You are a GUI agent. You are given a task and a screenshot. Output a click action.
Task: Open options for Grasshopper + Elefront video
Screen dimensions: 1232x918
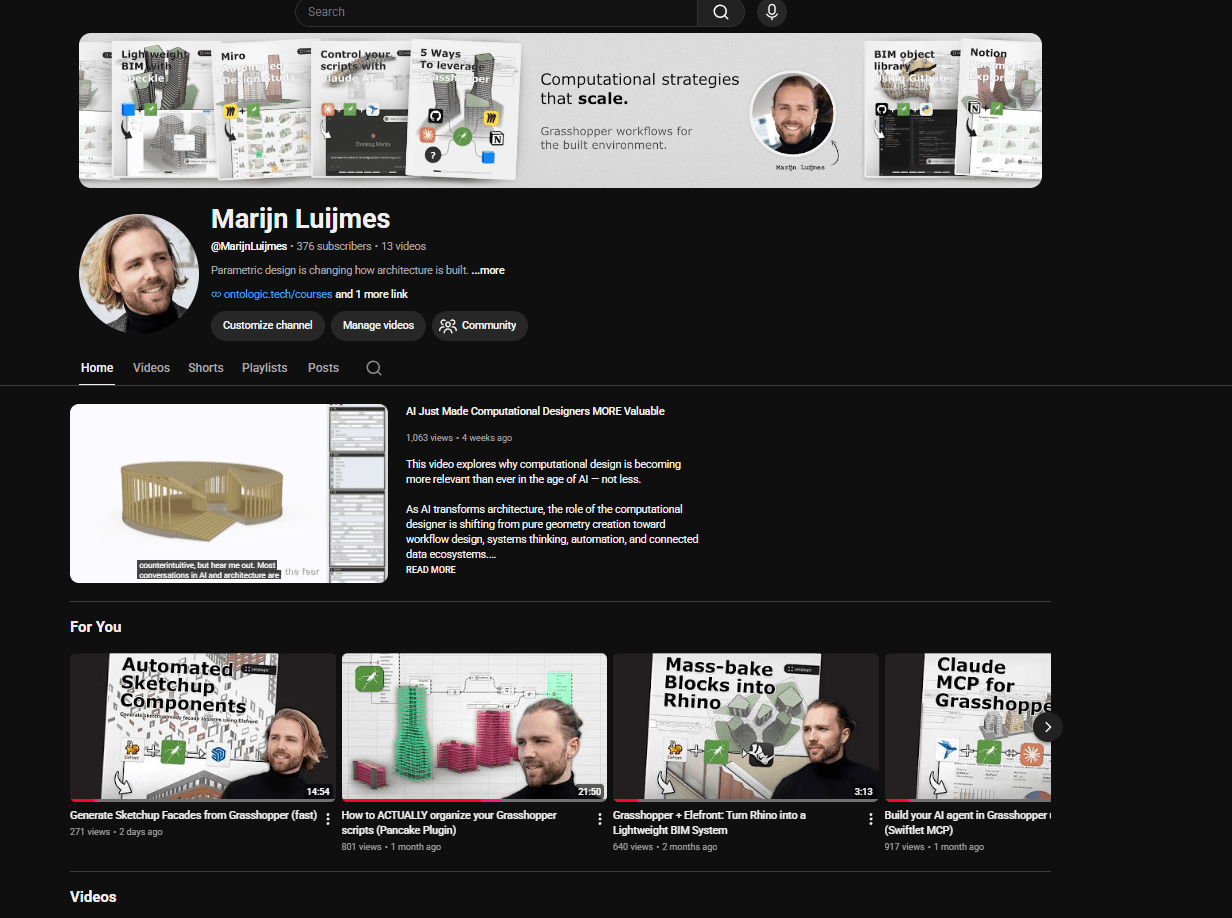(x=872, y=819)
